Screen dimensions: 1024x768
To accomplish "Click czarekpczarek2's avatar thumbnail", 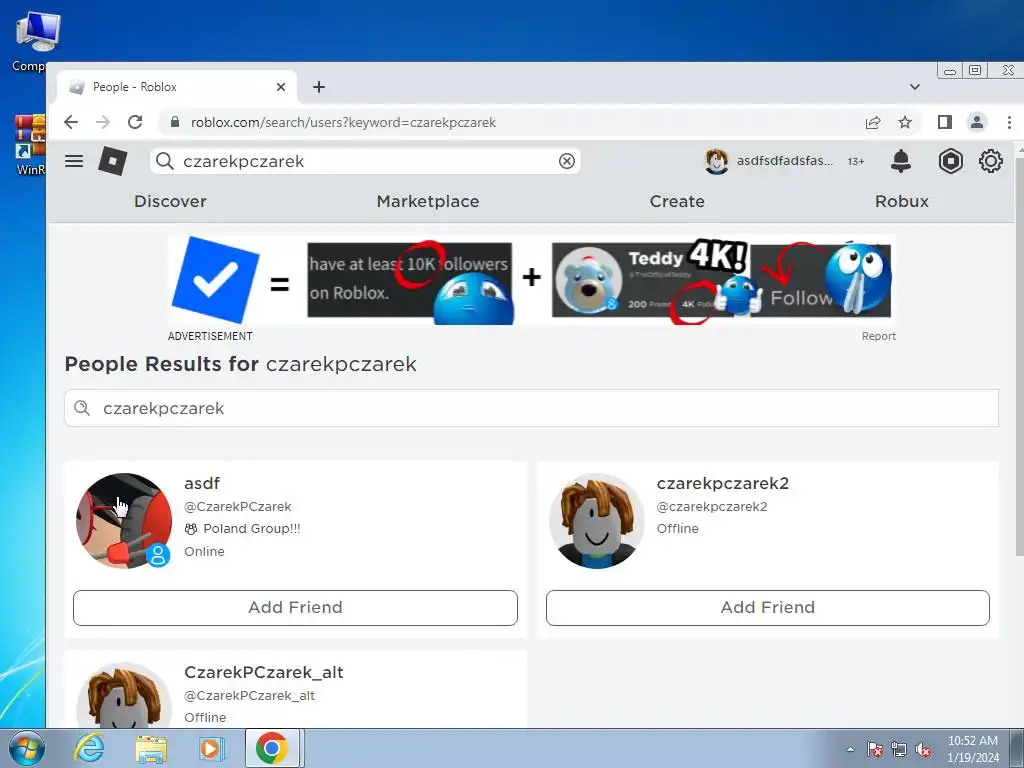I will (x=596, y=520).
